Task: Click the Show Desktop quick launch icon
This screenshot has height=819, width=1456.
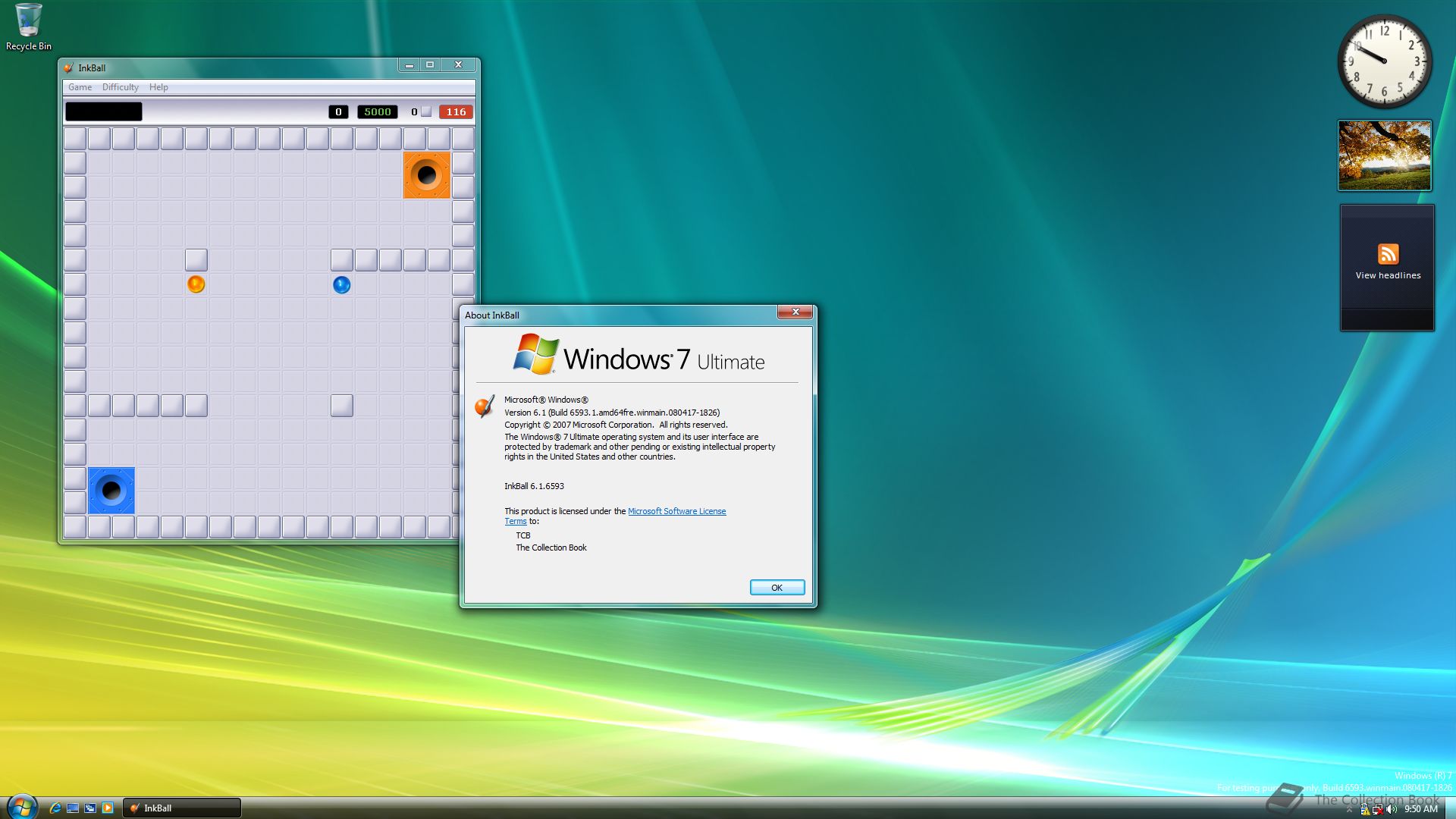Action: click(73, 808)
